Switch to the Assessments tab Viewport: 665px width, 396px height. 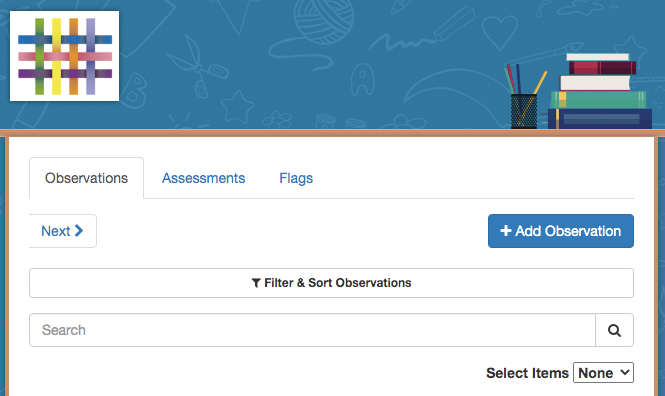(x=204, y=178)
